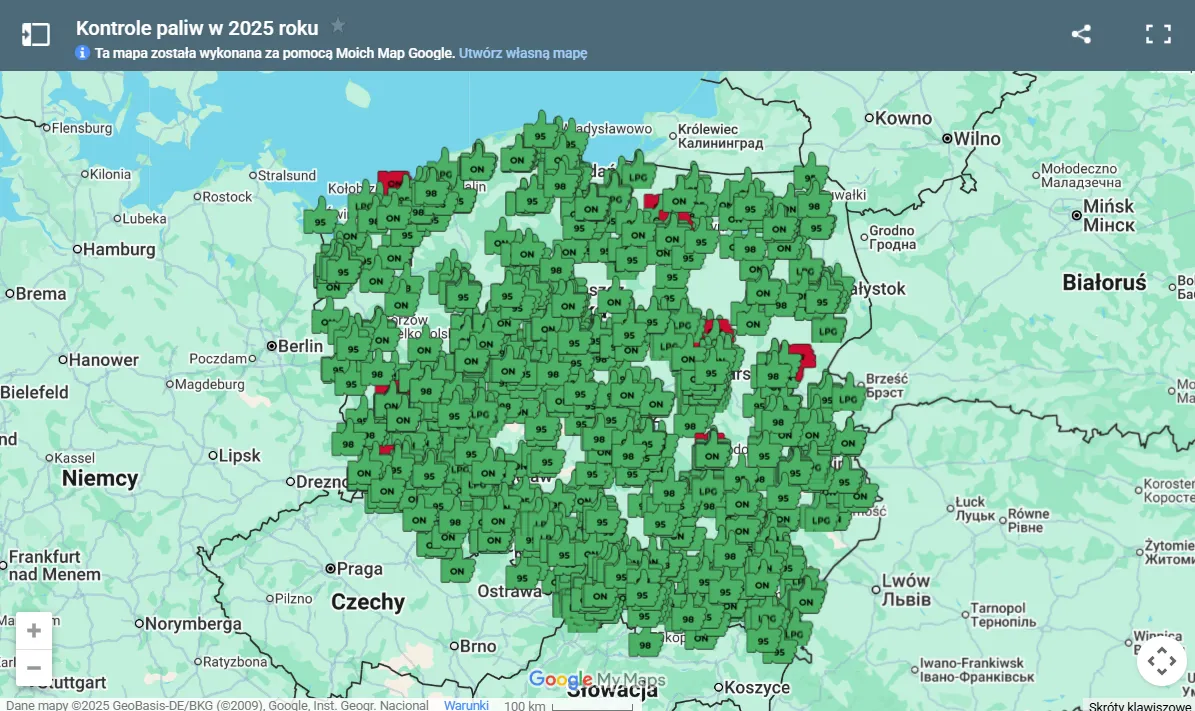
Task: Click the Google My Maps logo
Action: pos(597,679)
